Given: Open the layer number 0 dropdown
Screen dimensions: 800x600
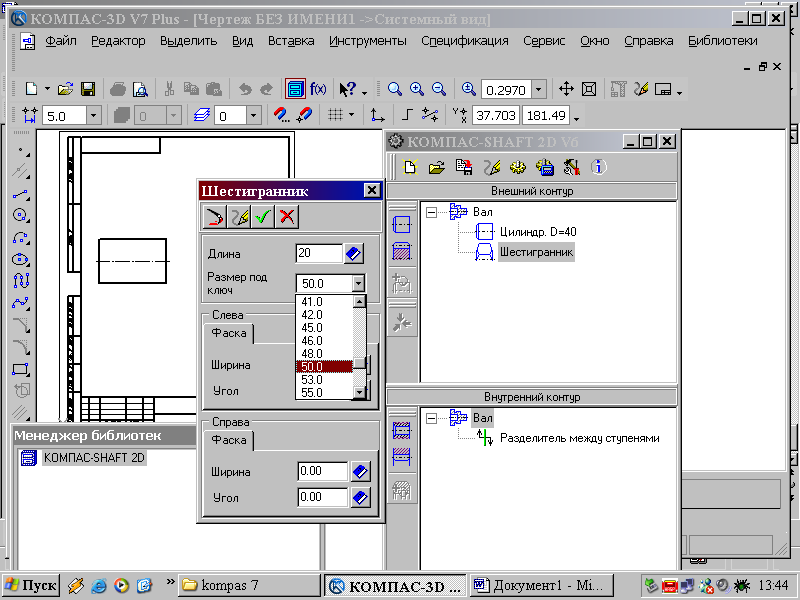Looking at the screenshot, I should point(254,116).
